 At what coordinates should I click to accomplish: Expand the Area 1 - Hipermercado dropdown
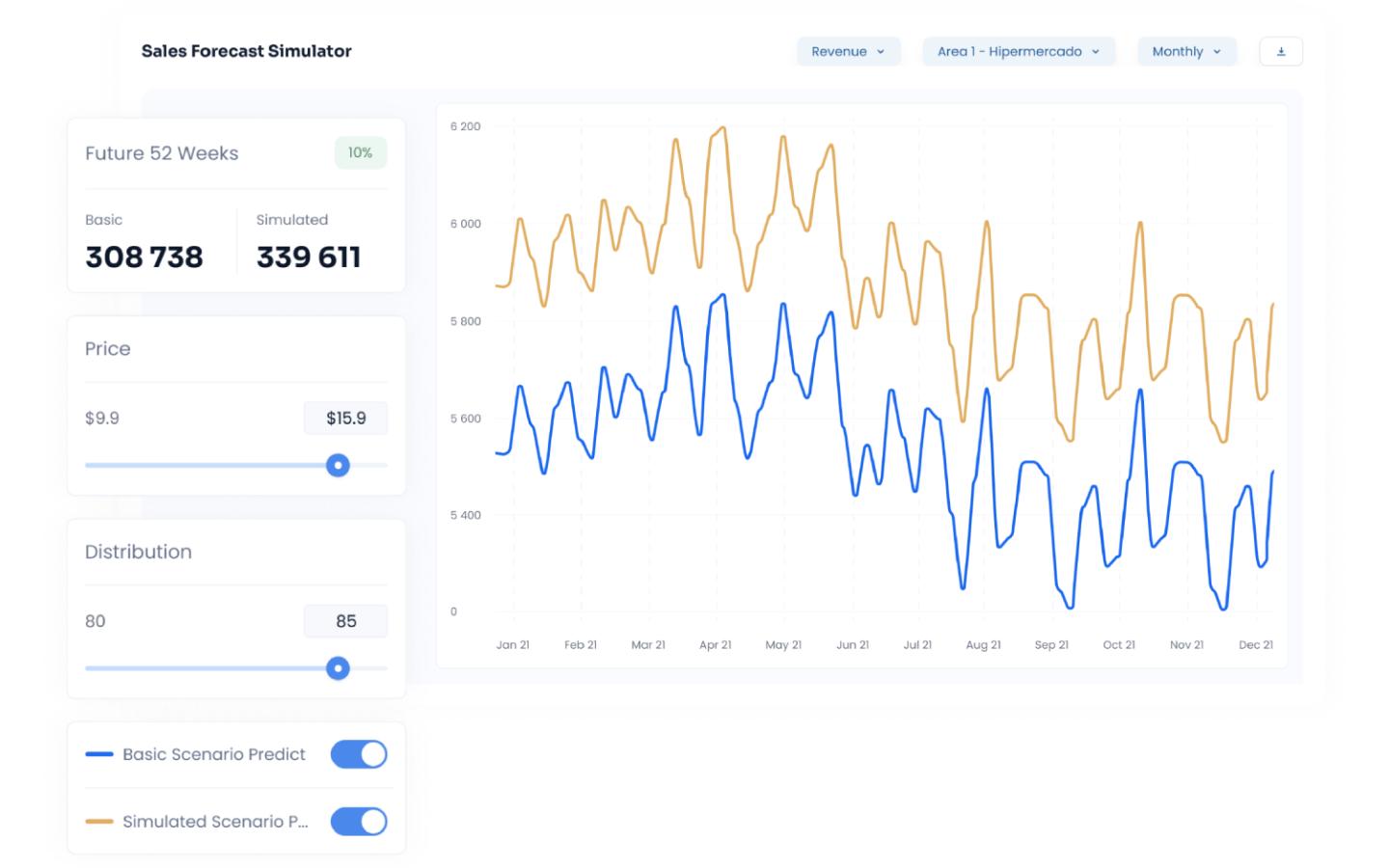(x=1019, y=51)
